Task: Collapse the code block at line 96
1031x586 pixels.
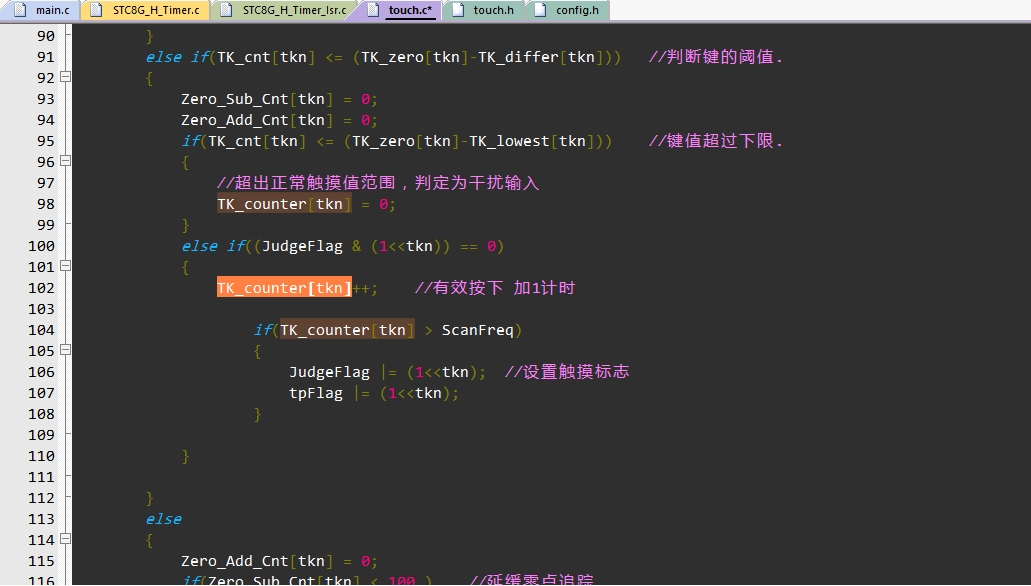Action: pyautogui.click(x=66, y=160)
